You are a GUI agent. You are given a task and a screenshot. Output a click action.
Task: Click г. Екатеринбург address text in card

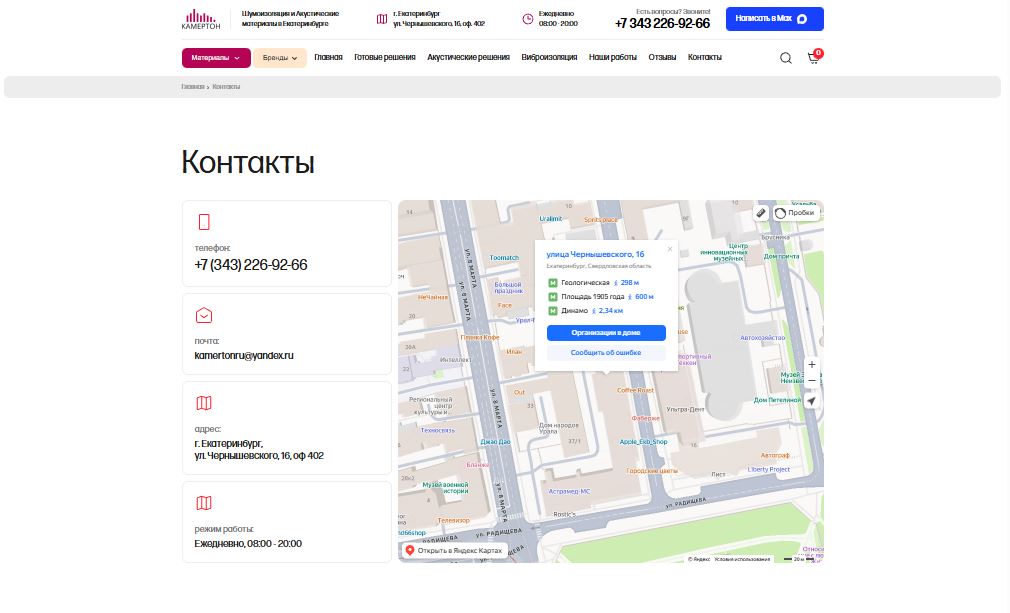[x=259, y=449]
